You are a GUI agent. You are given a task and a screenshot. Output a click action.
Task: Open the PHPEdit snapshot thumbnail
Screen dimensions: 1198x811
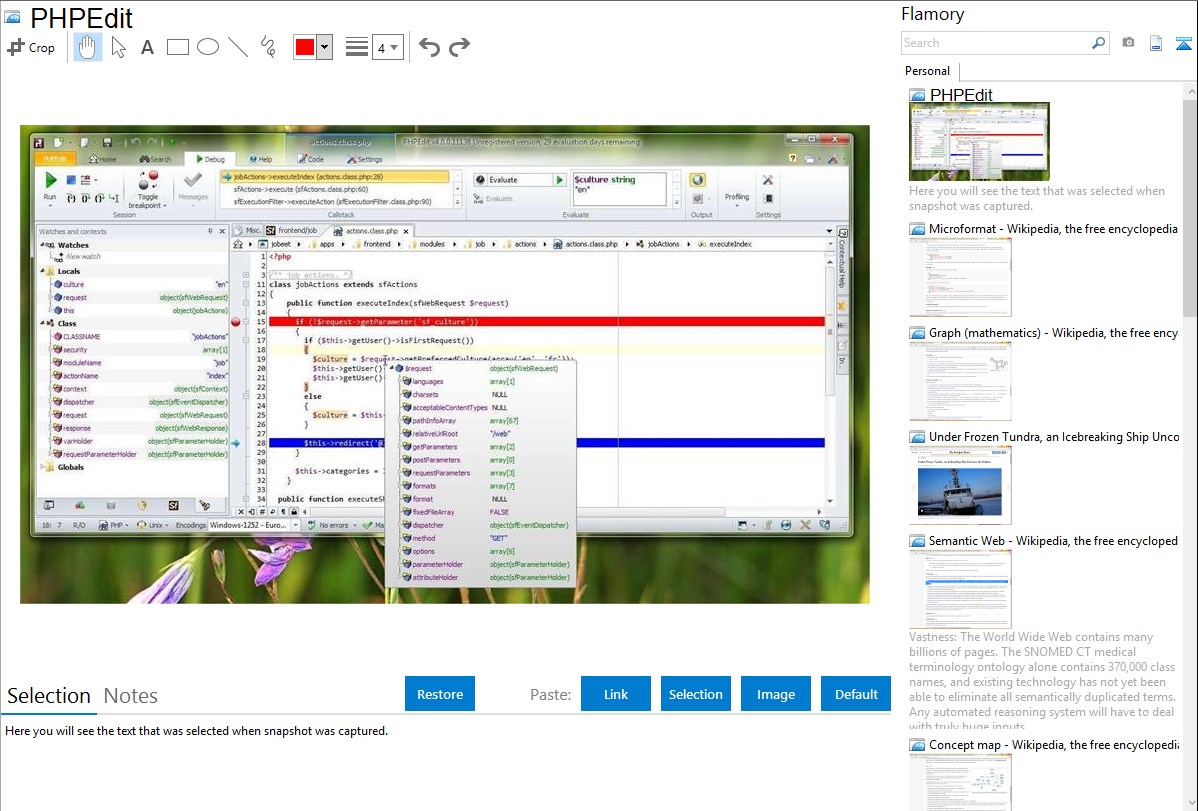coord(979,142)
